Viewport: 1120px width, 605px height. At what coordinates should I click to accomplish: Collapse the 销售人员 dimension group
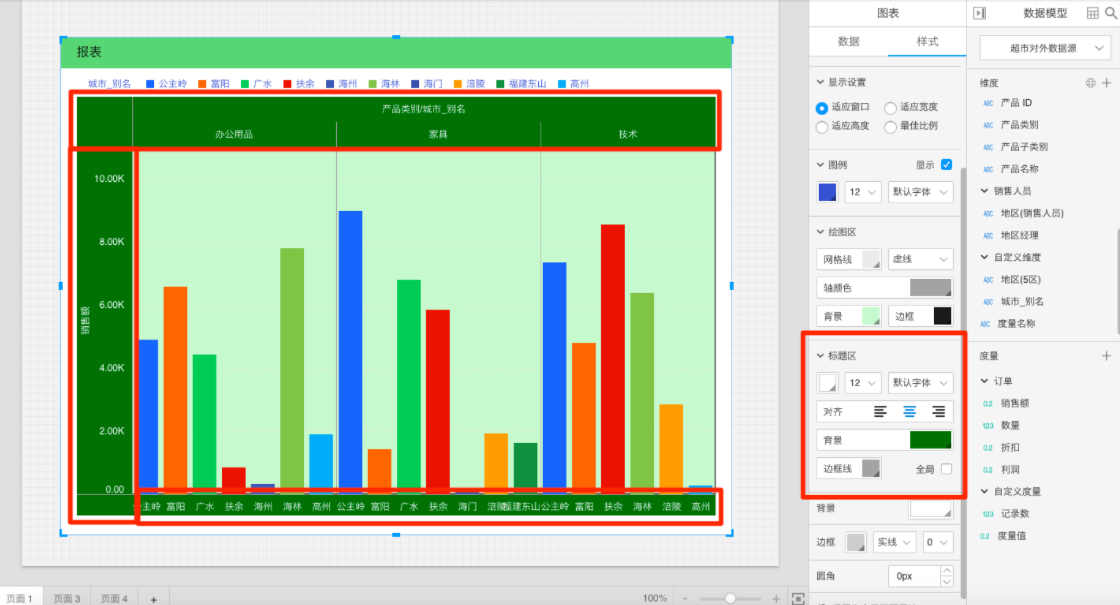pos(985,191)
